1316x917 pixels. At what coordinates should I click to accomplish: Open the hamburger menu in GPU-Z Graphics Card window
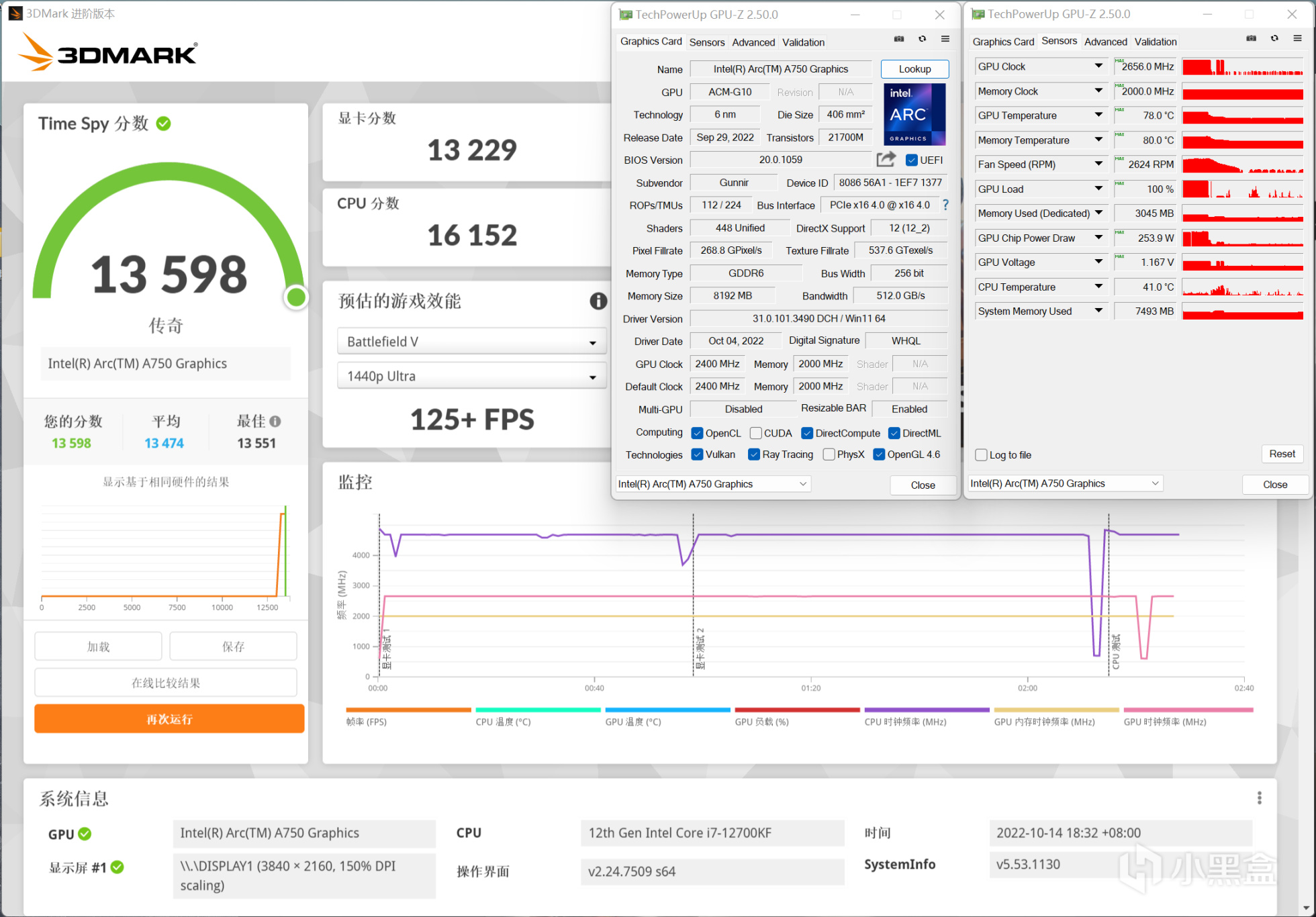pos(945,39)
